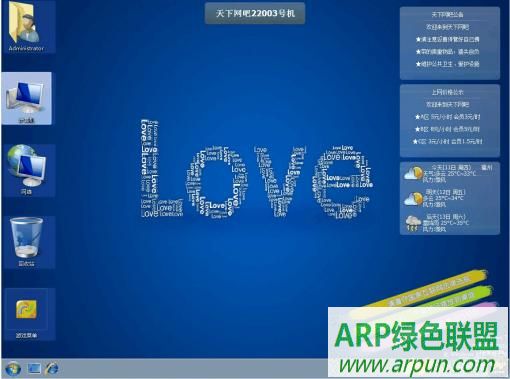The width and height of the screenshot is (510, 379).
Task: Launch Internet Explorer from taskbar
Action: [x=52, y=369]
